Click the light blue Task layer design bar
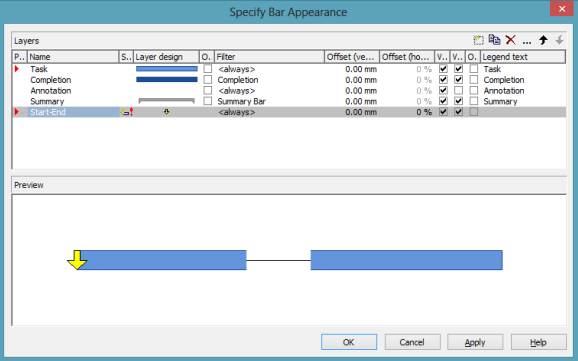The image size is (578, 361). (167, 69)
